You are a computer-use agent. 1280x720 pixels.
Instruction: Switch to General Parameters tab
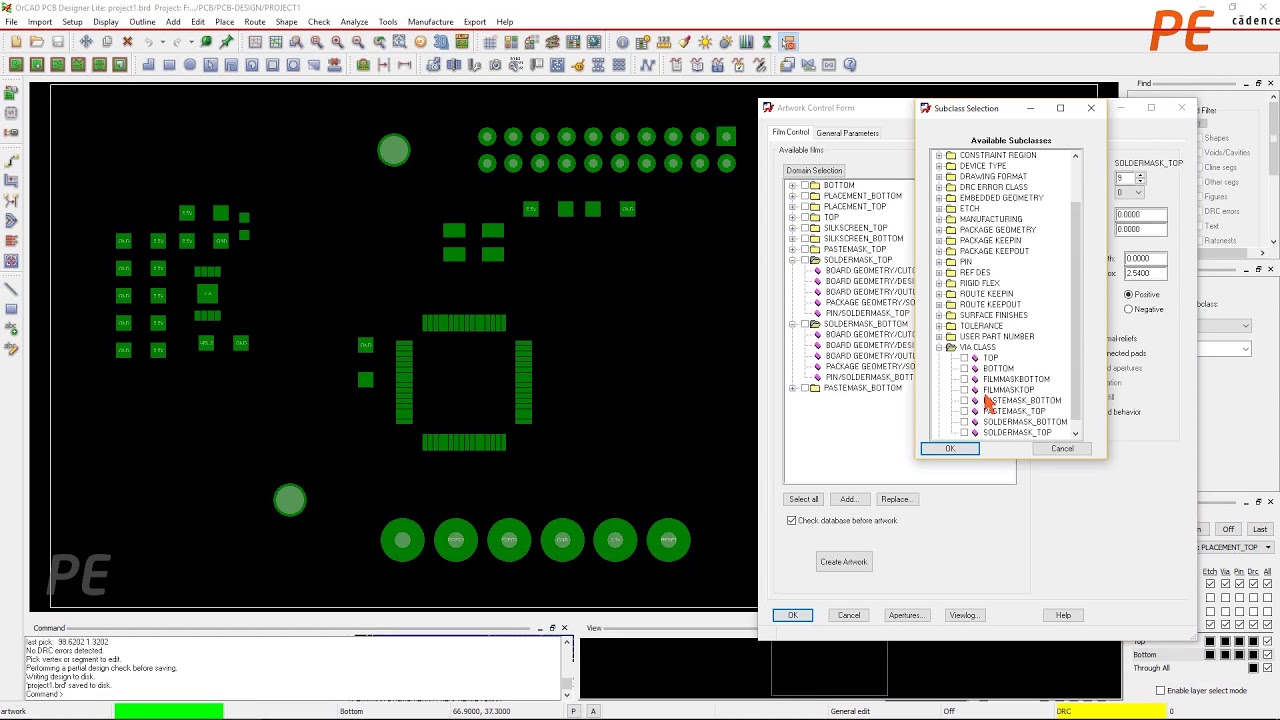pyautogui.click(x=847, y=133)
